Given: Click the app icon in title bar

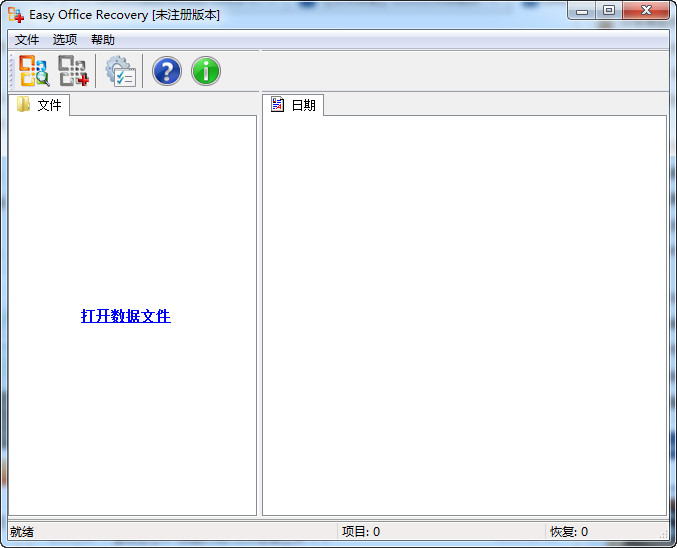Looking at the screenshot, I should [x=16, y=15].
